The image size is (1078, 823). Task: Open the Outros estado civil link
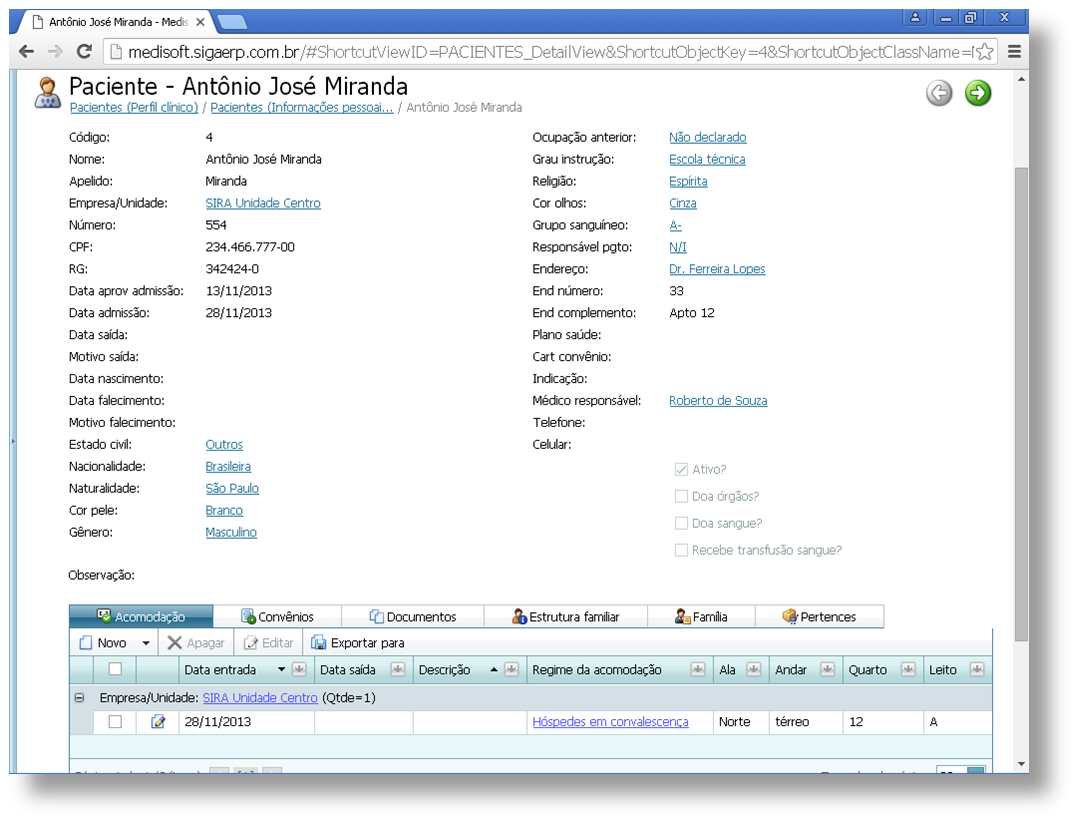point(224,444)
